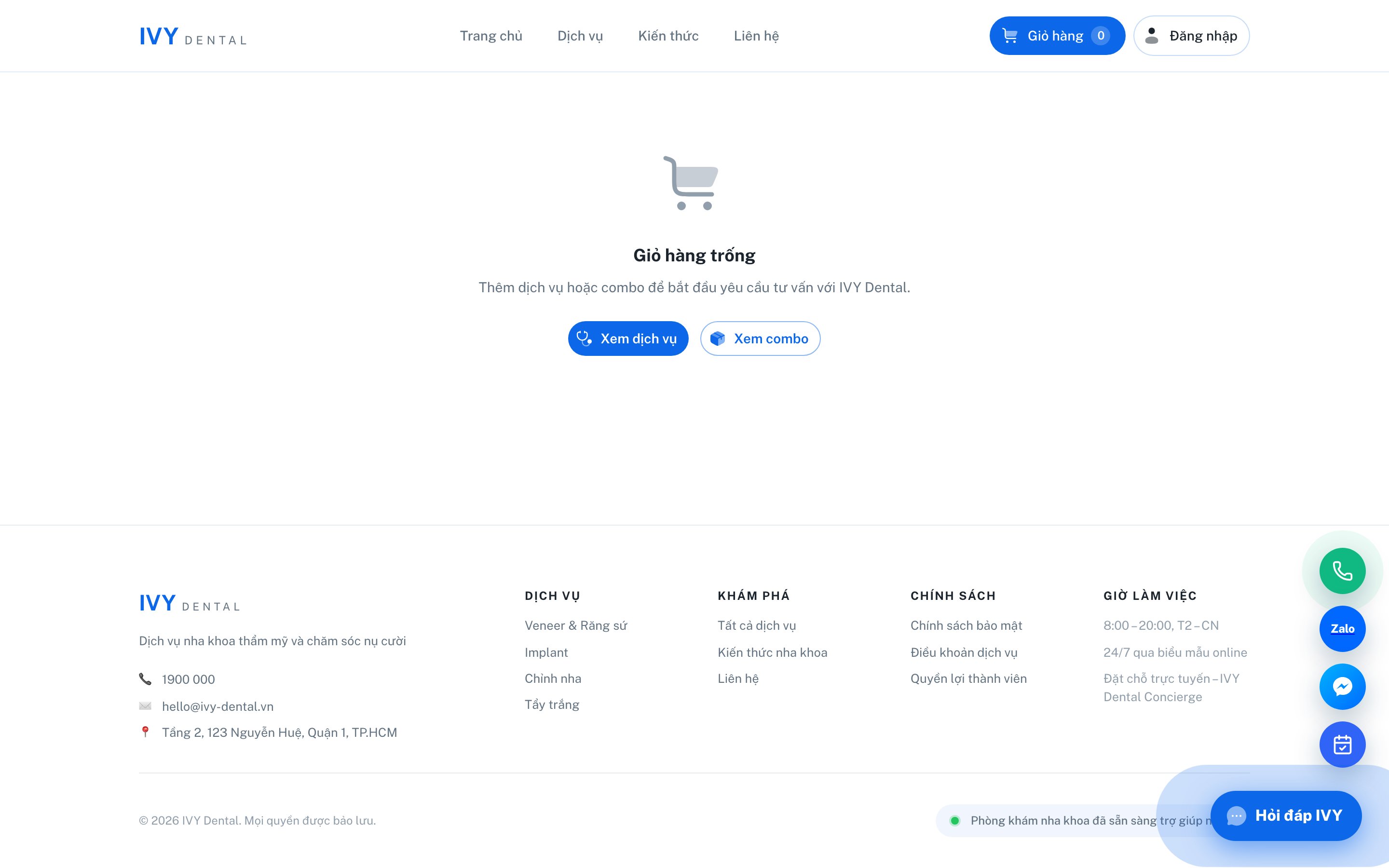Click the red map pin icon by address
The width and height of the screenshot is (1389, 868).
(x=145, y=732)
